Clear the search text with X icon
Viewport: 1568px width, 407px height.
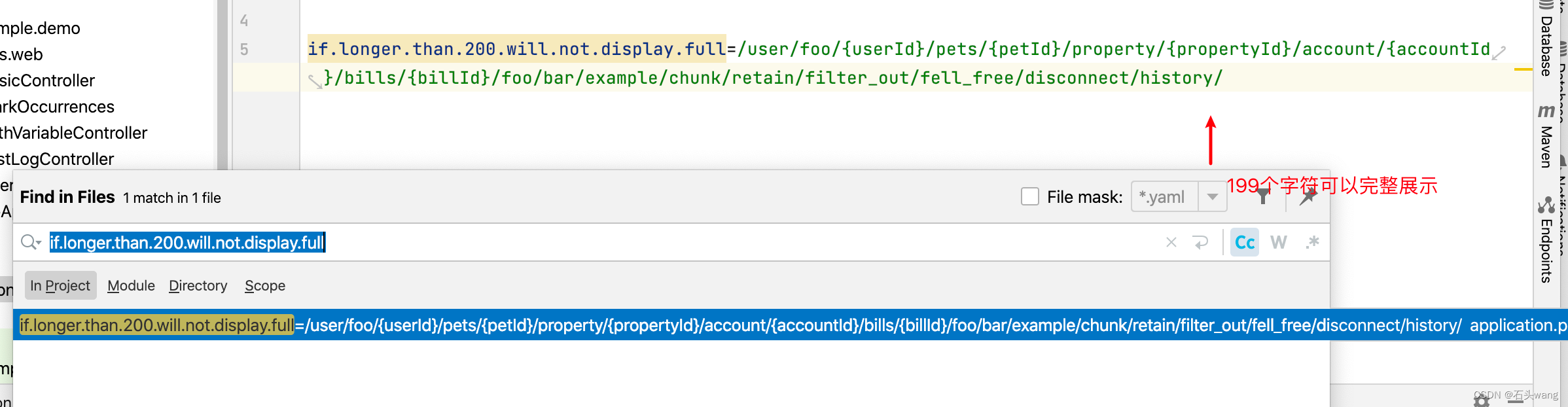coord(1171,243)
